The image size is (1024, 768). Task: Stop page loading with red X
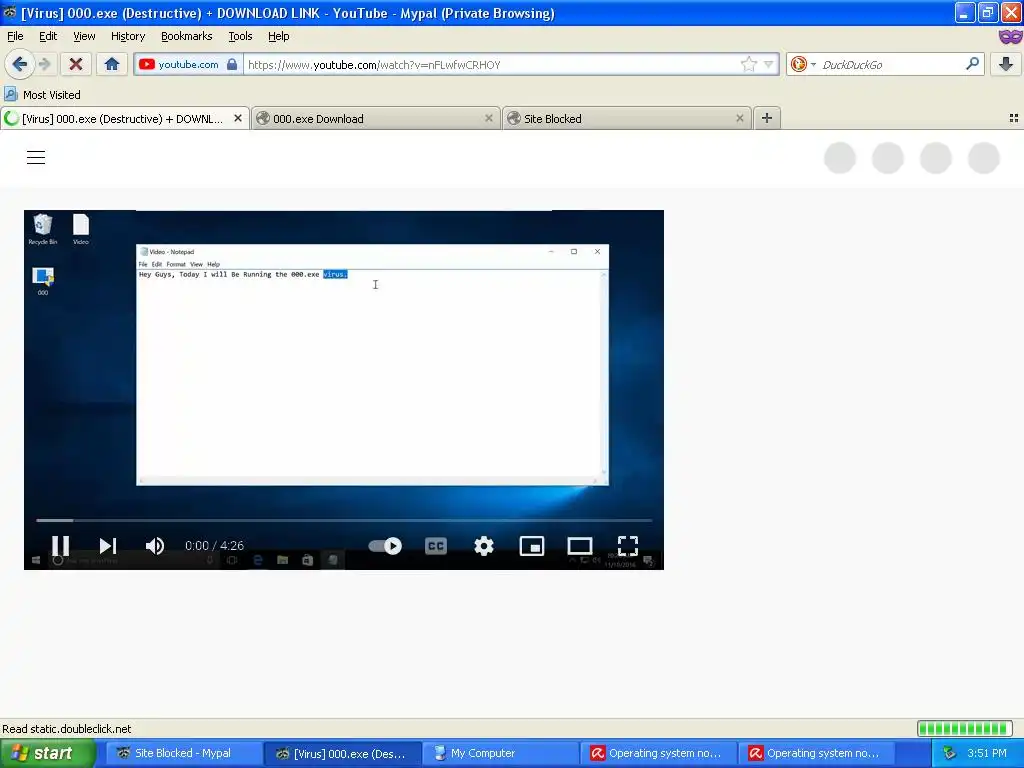(x=76, y=64)
